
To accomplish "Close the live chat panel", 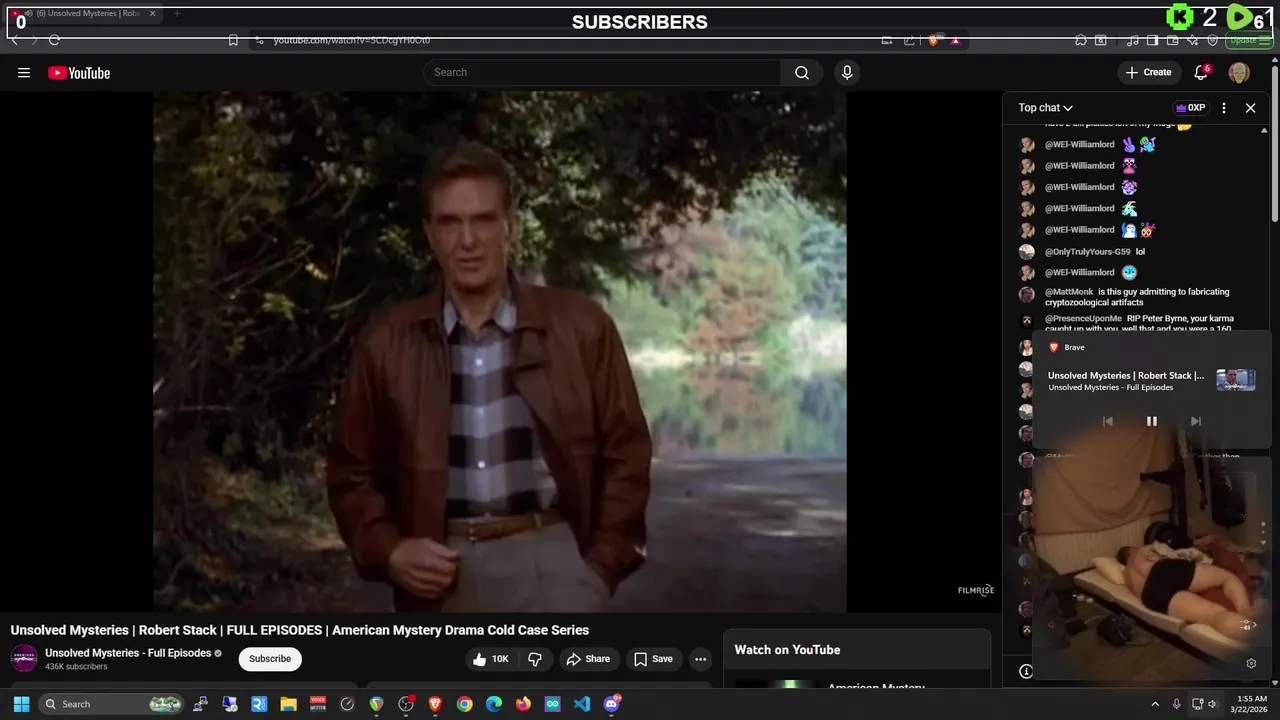I will (x=1250, y=108).
